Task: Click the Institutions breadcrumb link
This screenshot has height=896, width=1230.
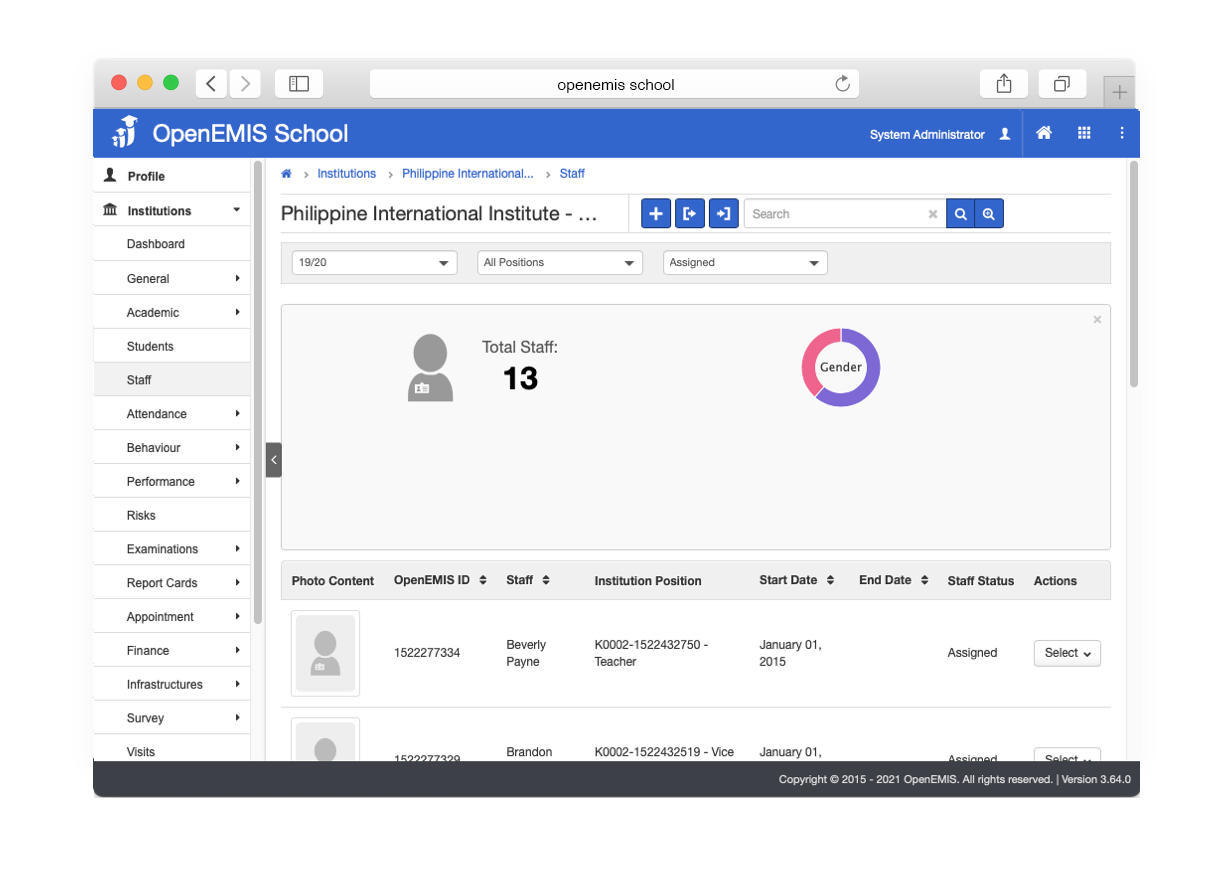Action: [x=346, y=174]
